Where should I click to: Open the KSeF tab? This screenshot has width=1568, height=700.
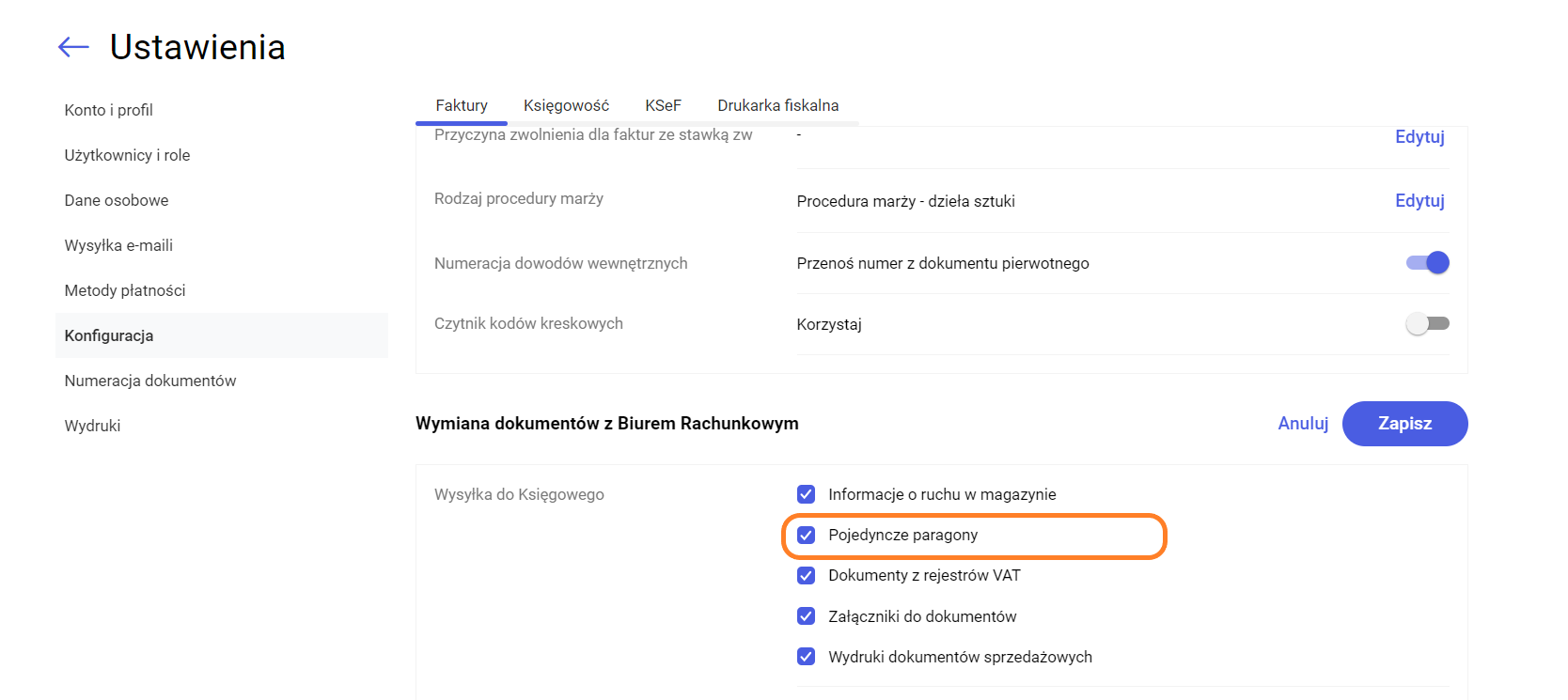coord(663,105)
